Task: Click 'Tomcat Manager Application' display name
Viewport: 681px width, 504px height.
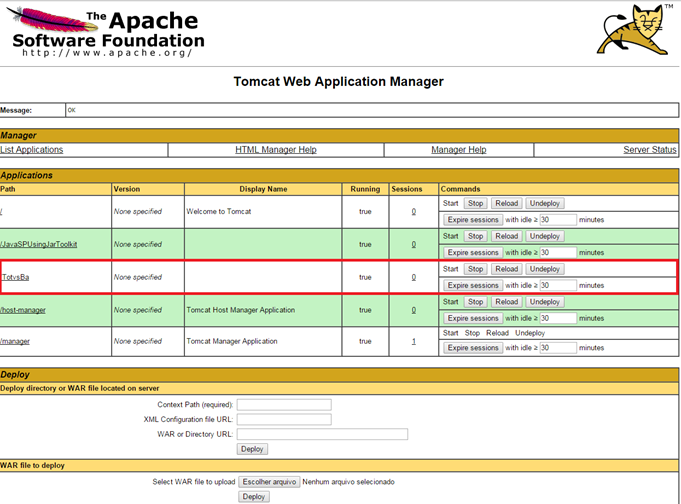Action: (232, 342)
